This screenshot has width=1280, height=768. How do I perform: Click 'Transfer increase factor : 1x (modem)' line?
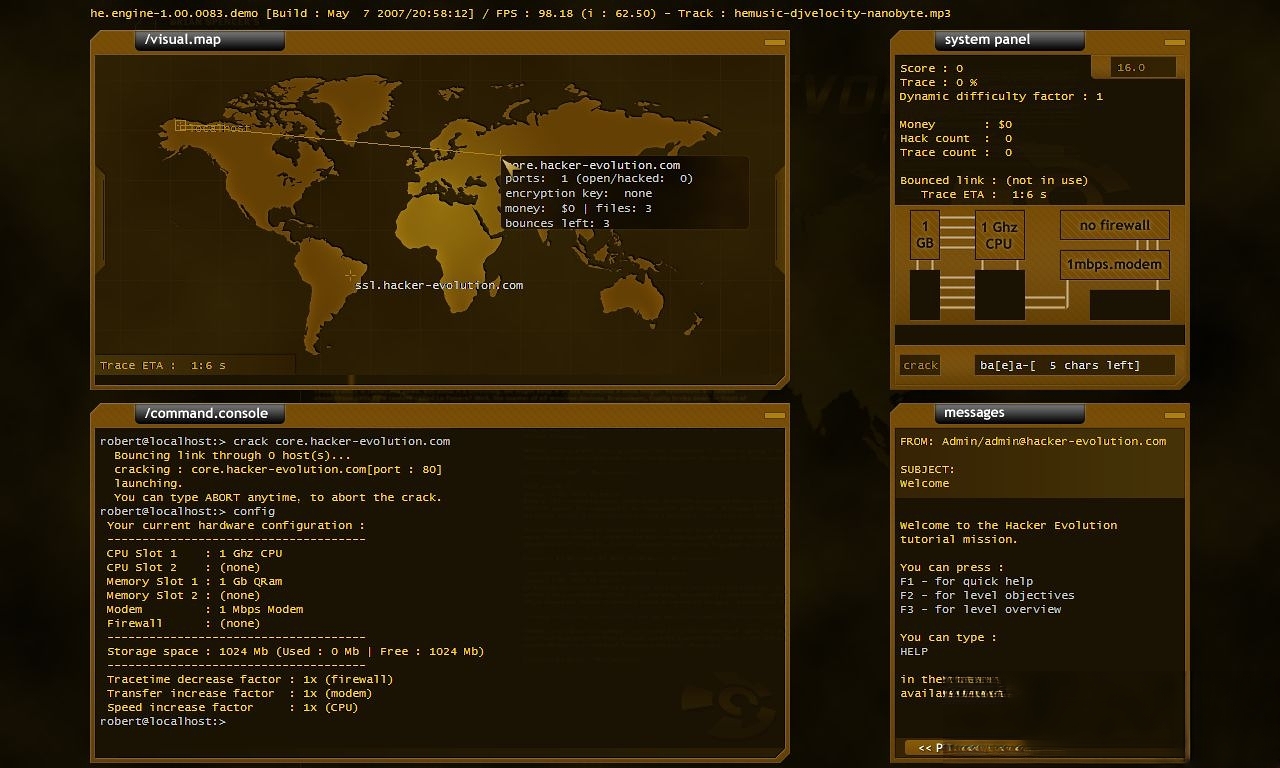pyautogui.click(x=240, y=693)
